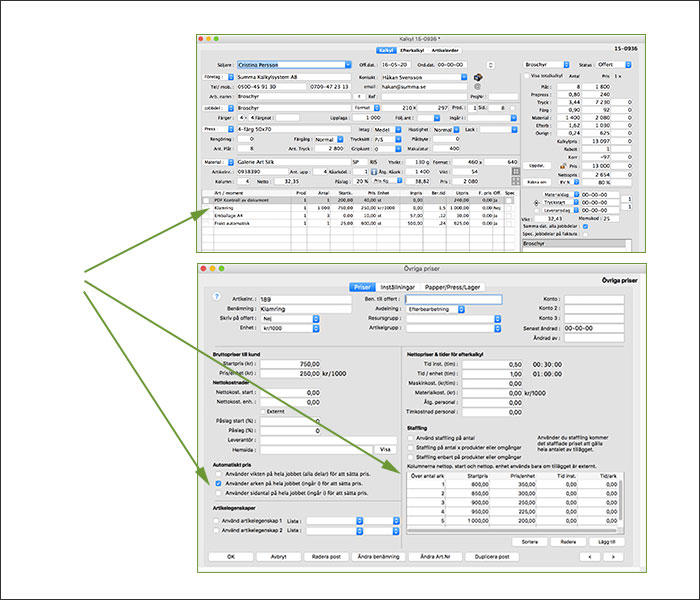Click the Ben. till offert input field
The height and width of the screenshot is (600, 700).
pos(453,299)
